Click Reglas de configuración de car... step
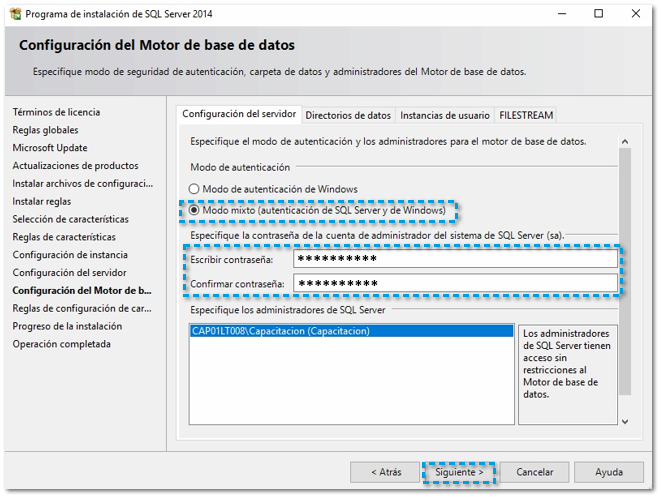 82,308
